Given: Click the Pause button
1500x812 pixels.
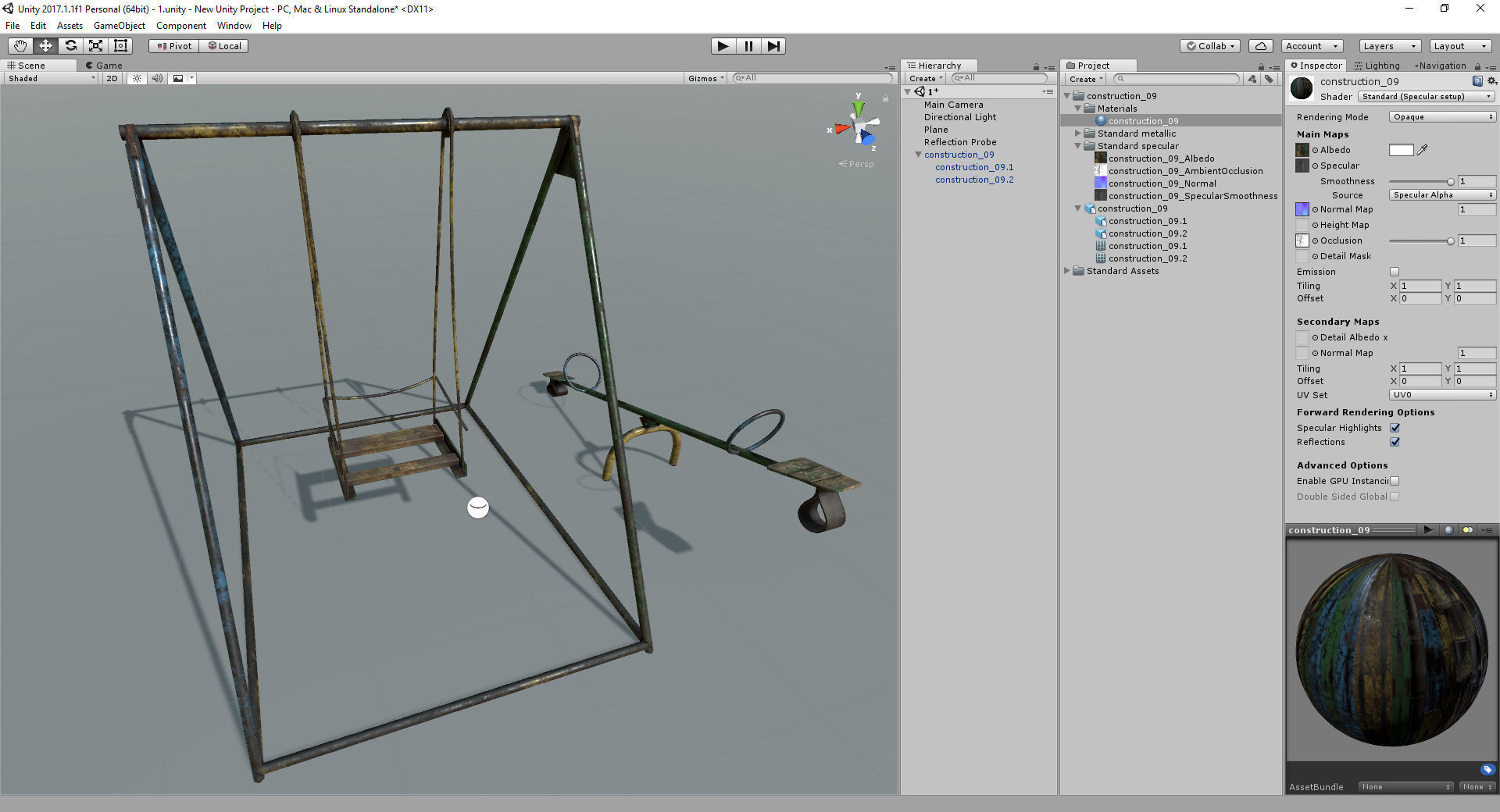Looking at the screenshot, I should [748, 46].
